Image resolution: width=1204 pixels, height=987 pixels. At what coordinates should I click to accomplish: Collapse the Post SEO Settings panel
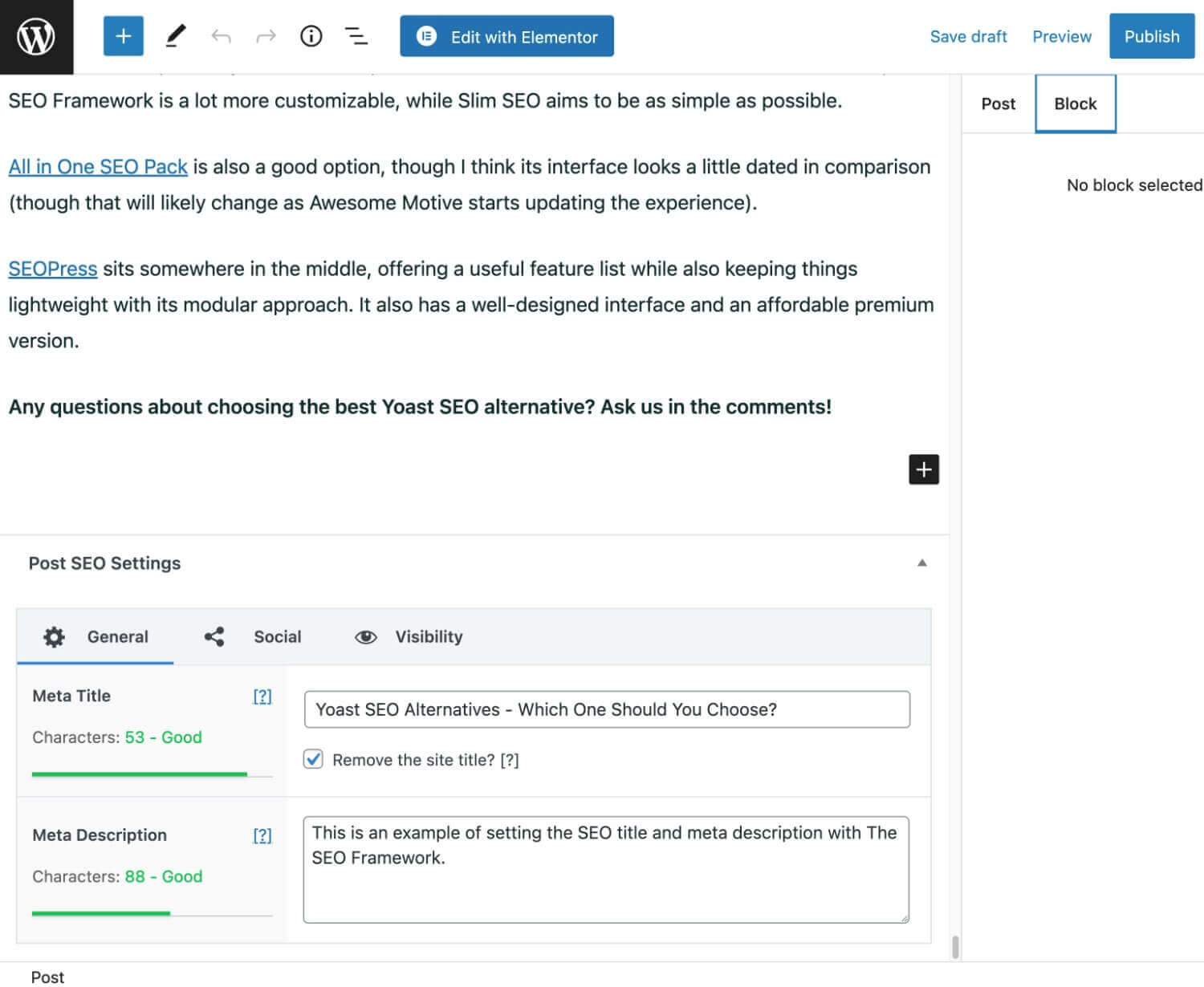pyautogui.click(x=921, y=563)
